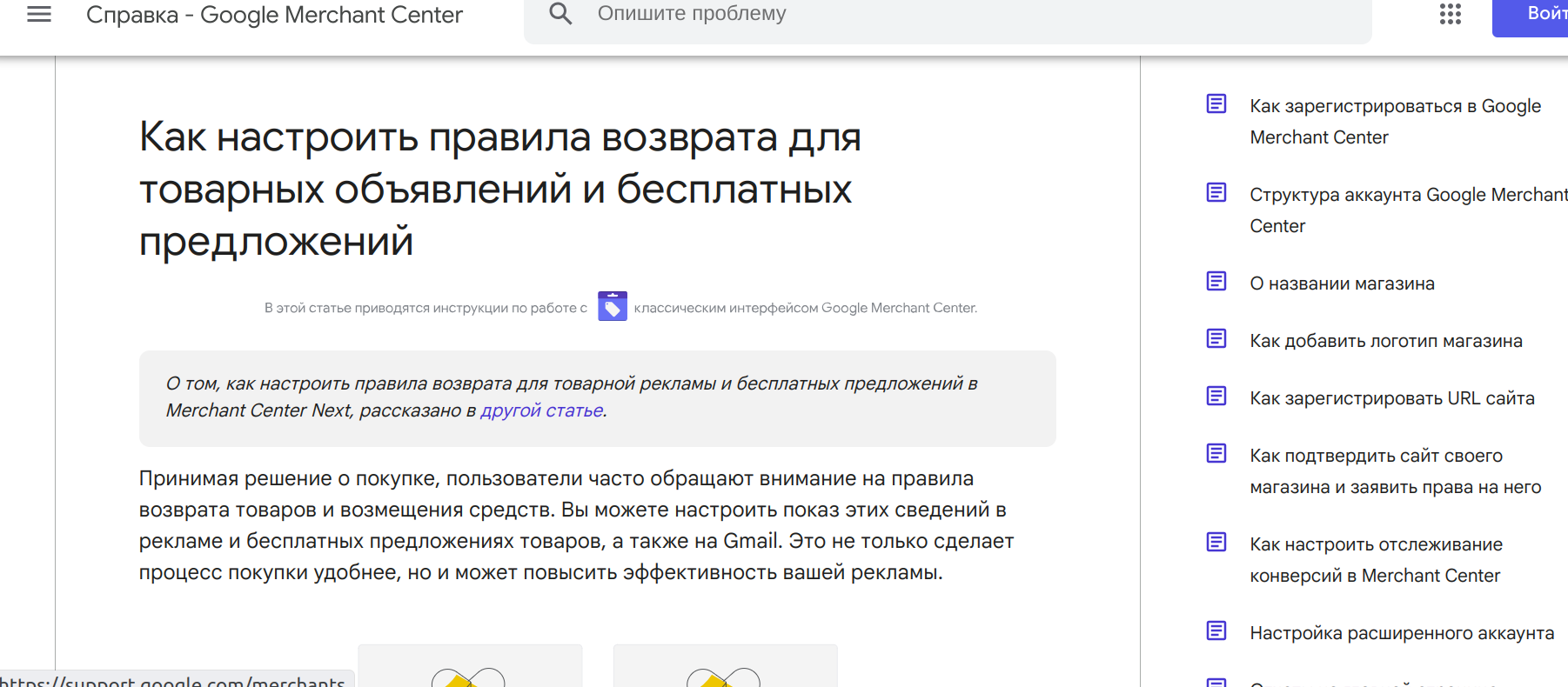This screenshot has height=687, width=1568.
Task: Open 'Как зарегистрировать URL сайта' article
Action: pos(1392,398)
